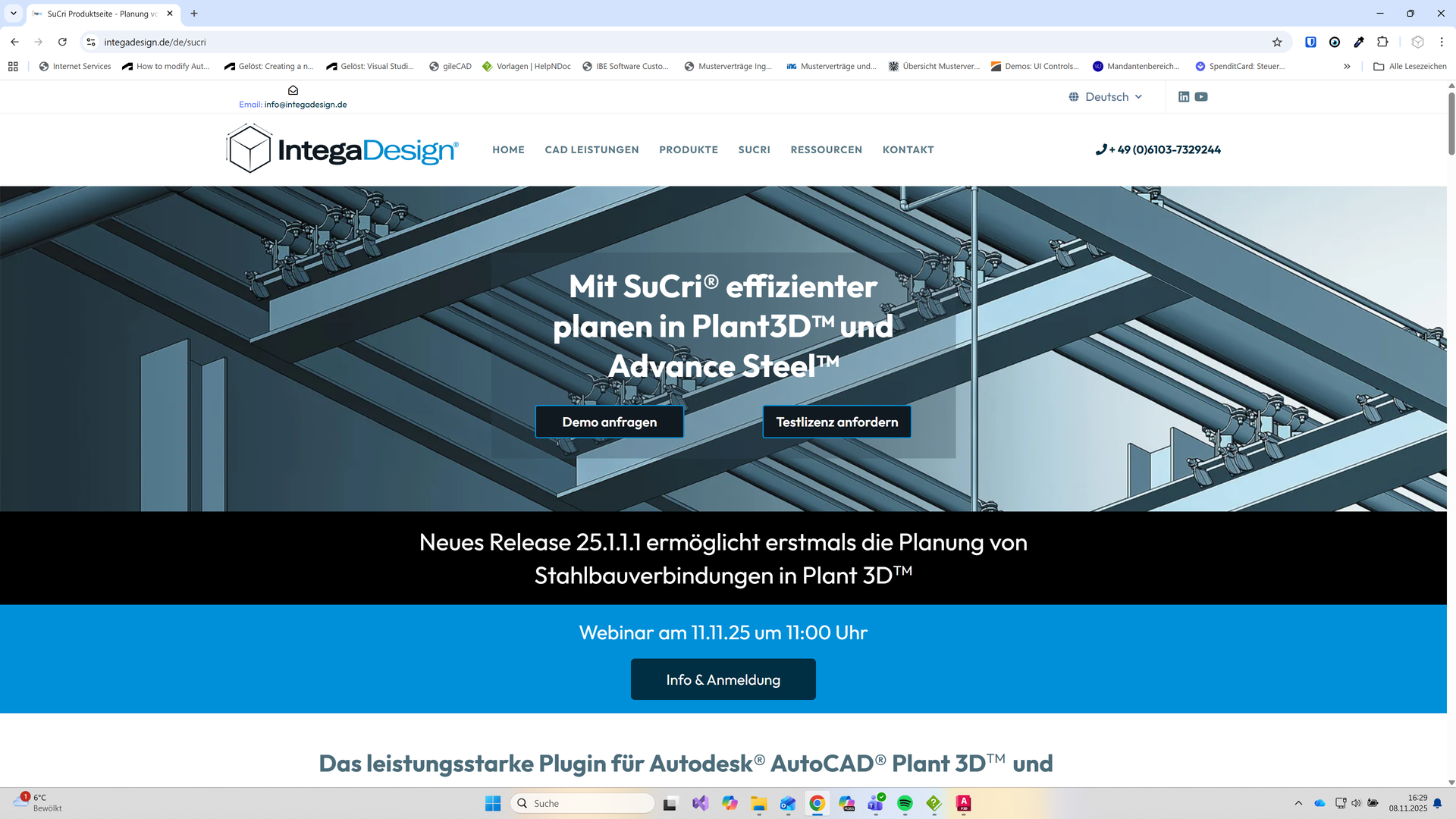Visit IntegaDesign LinkedIn page icon

[x=1184, y=97]
